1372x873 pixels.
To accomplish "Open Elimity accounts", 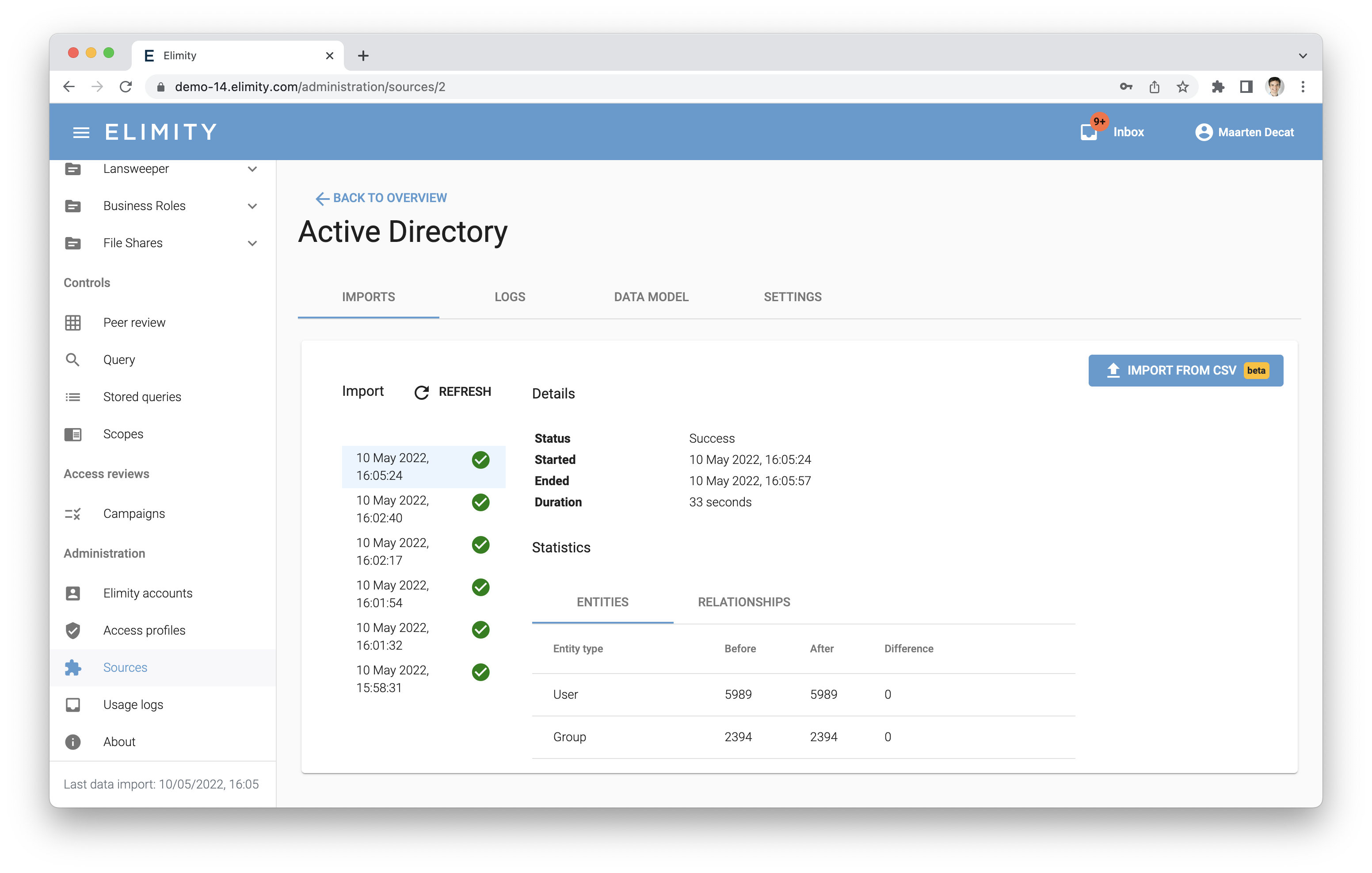I will (x=148, y=593).
